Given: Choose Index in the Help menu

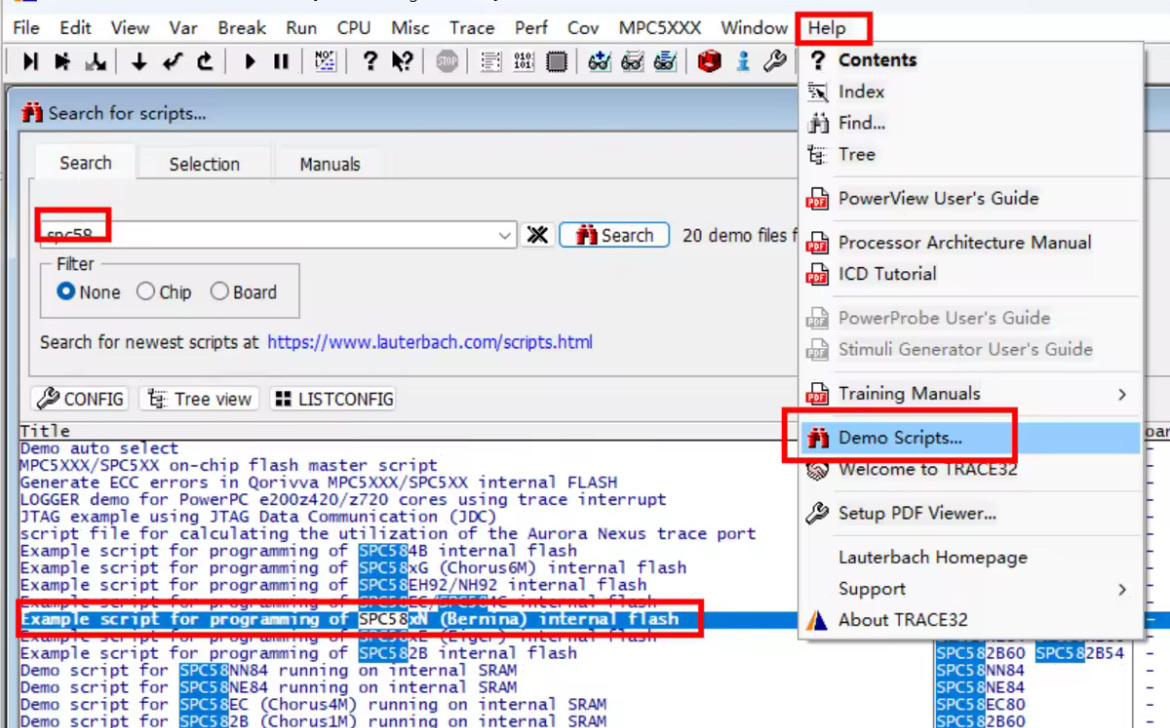Looking at the screenshot, I should tap(970, 92).
